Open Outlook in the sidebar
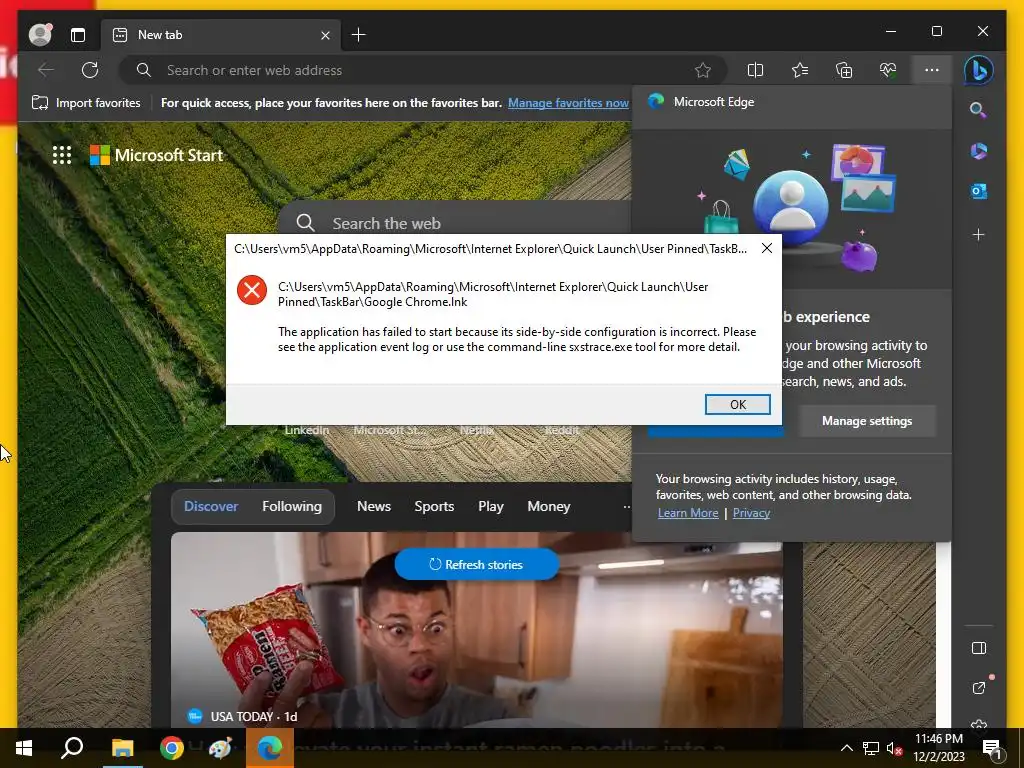The height and width of the screenshot is (768, 1024). 978,191
